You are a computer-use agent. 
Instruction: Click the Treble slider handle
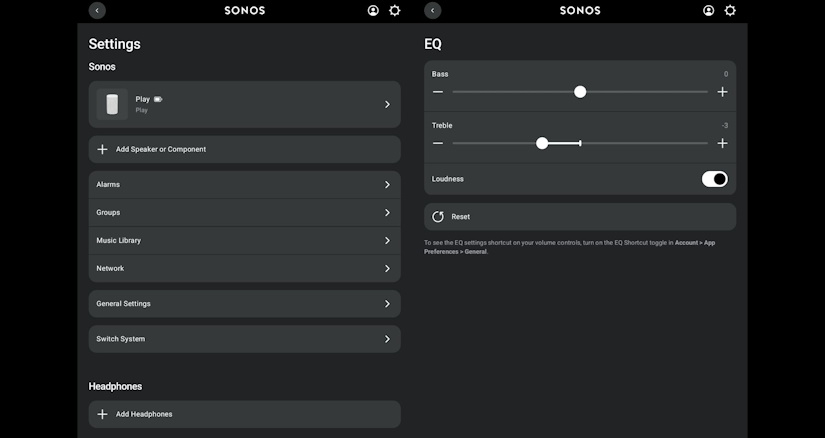point(542,143)
